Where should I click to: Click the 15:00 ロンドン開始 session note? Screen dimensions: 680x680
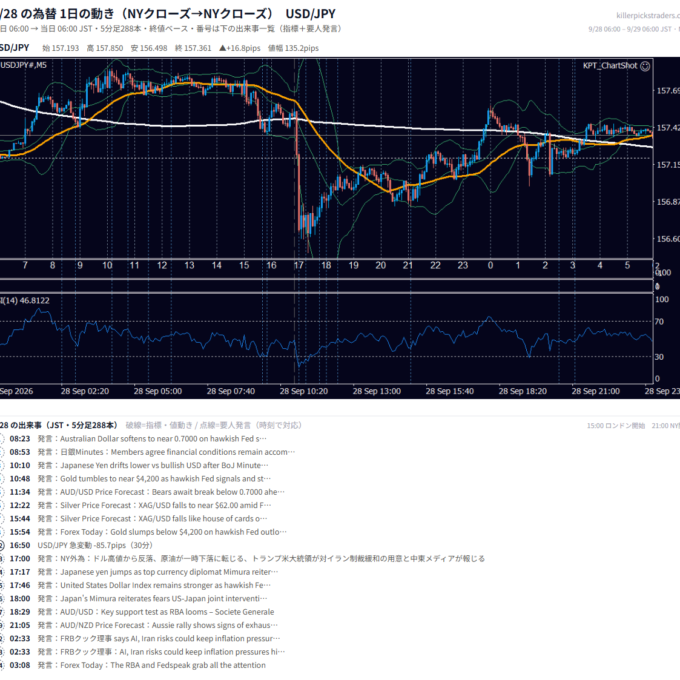(616, 426)
